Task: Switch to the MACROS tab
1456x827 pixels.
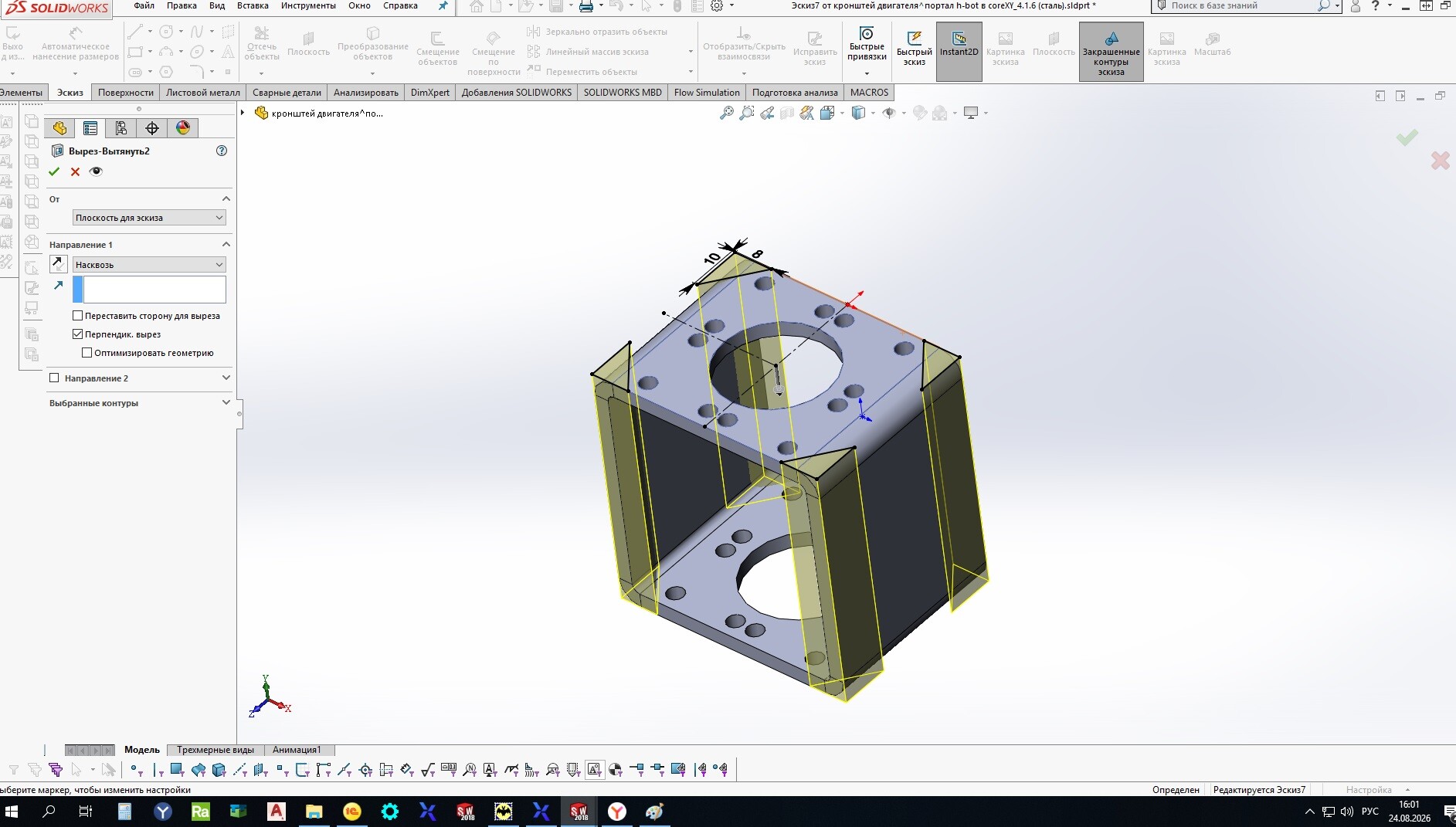Action: click(x=869, y=93)
